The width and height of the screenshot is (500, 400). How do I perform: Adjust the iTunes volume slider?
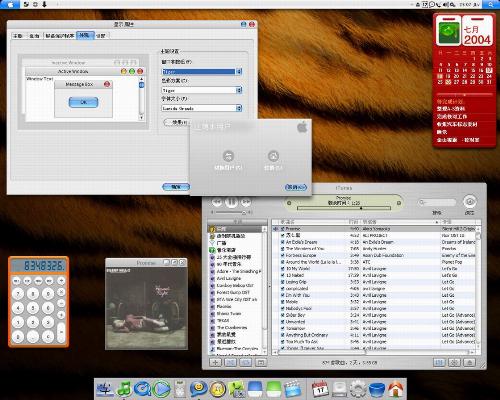(231, 212)
